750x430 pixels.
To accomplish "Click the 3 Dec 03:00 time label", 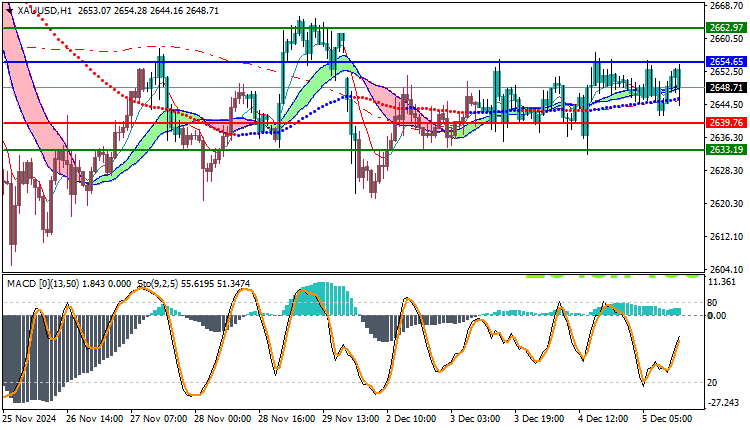I will click(475, 419).
